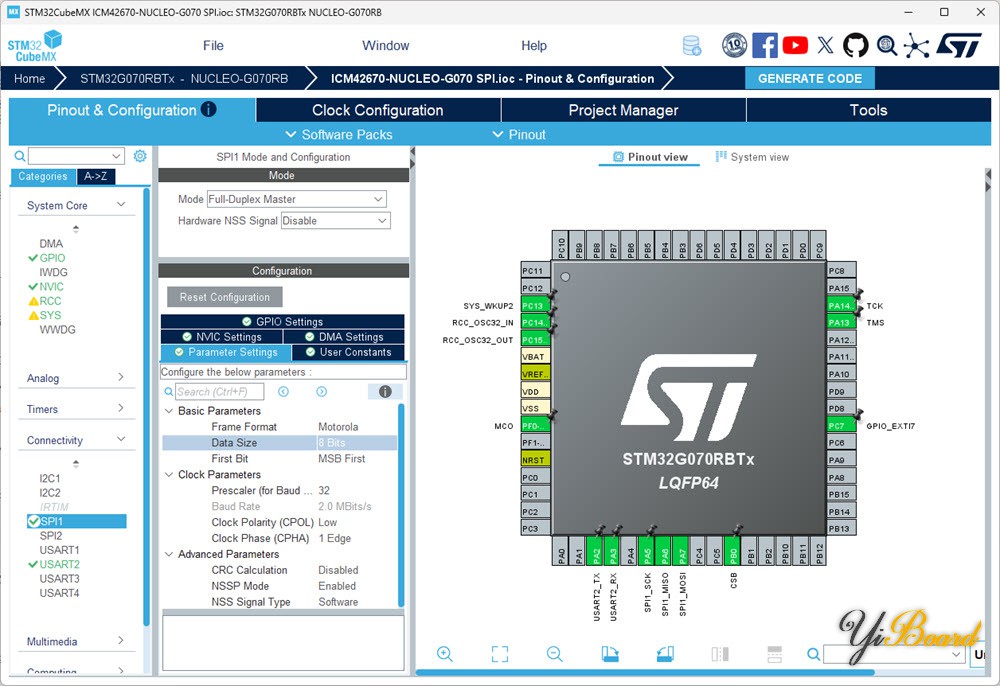
Task: Open the categories settings gear icon
Action: click(140, 156)
